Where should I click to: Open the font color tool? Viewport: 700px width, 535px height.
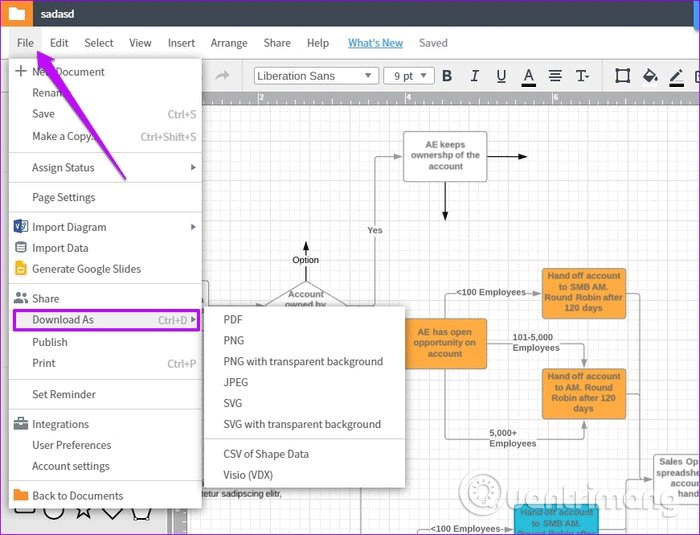(x=529, y=77)
